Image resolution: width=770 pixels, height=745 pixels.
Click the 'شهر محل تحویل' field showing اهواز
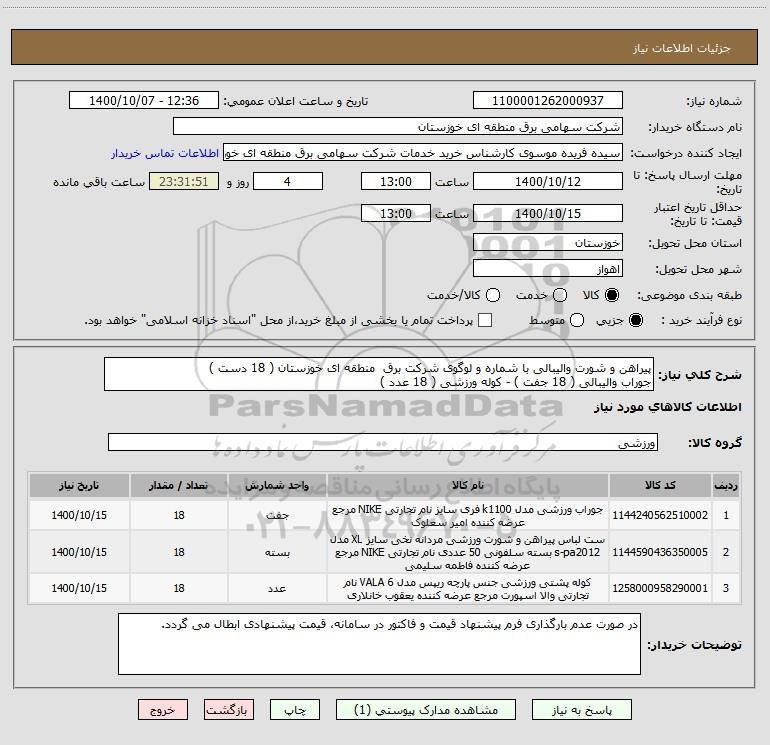[547, 269]
